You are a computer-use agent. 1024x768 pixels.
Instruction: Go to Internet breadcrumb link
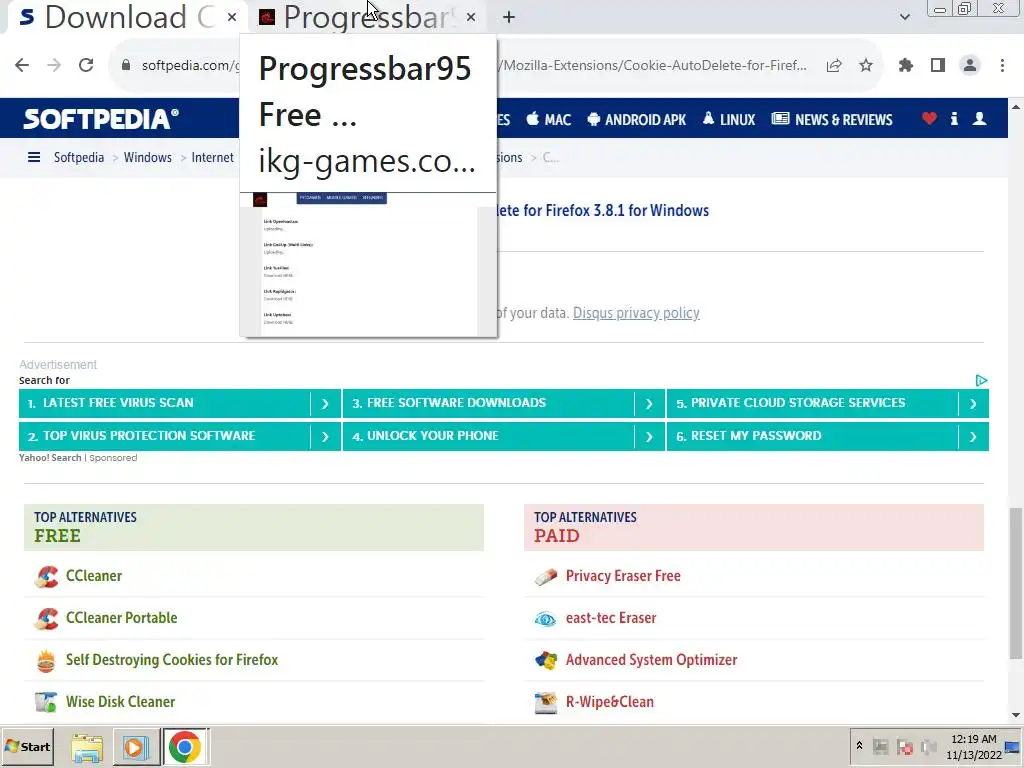[x=212, y=157]
